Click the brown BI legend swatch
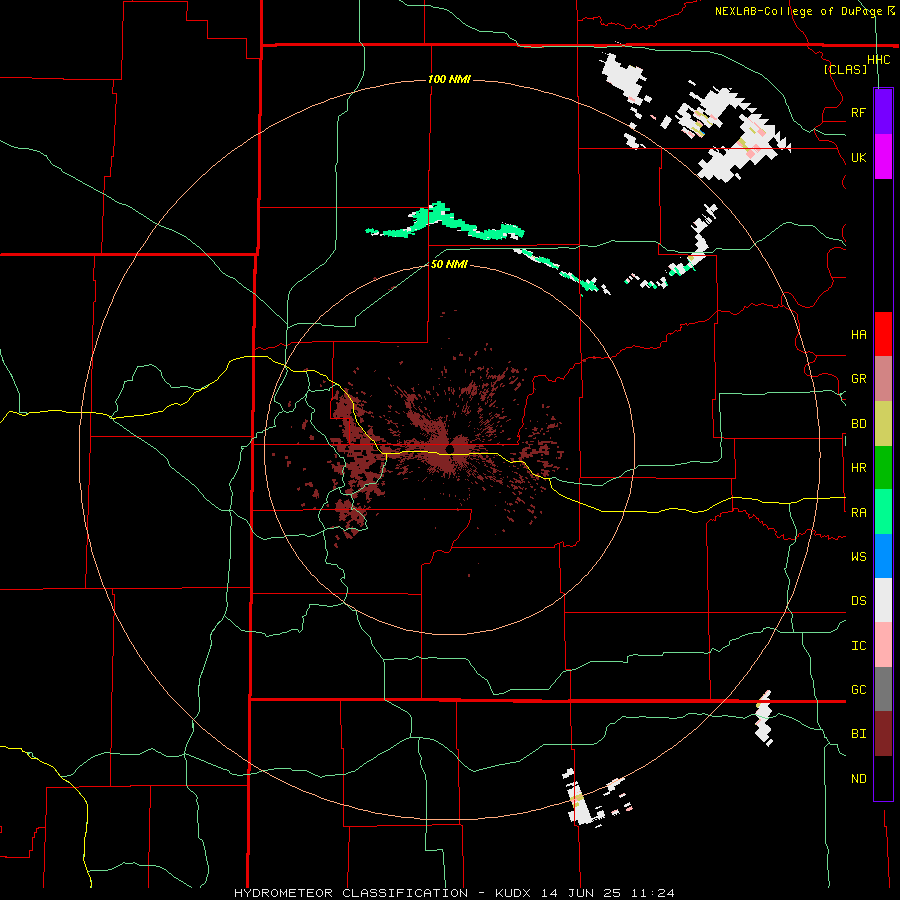 (883, 734)
